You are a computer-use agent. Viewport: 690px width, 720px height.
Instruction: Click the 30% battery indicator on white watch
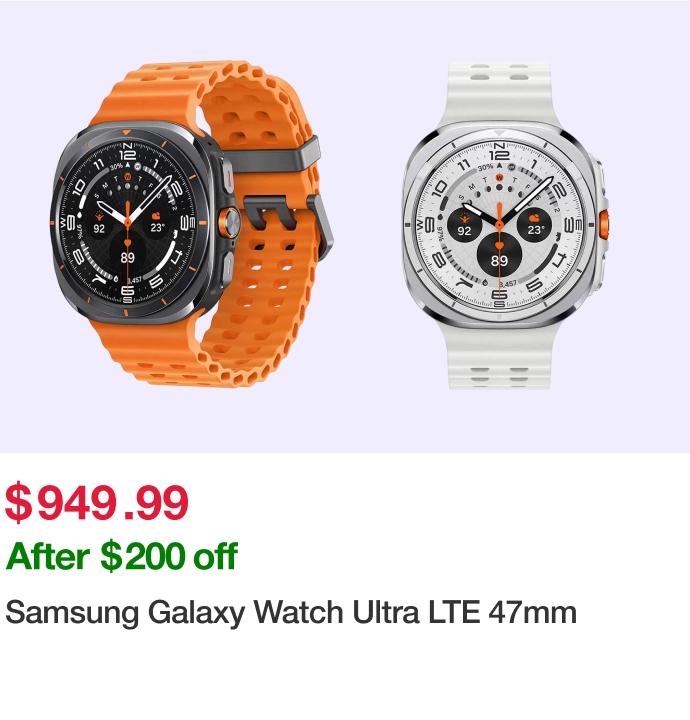point(486,168)
